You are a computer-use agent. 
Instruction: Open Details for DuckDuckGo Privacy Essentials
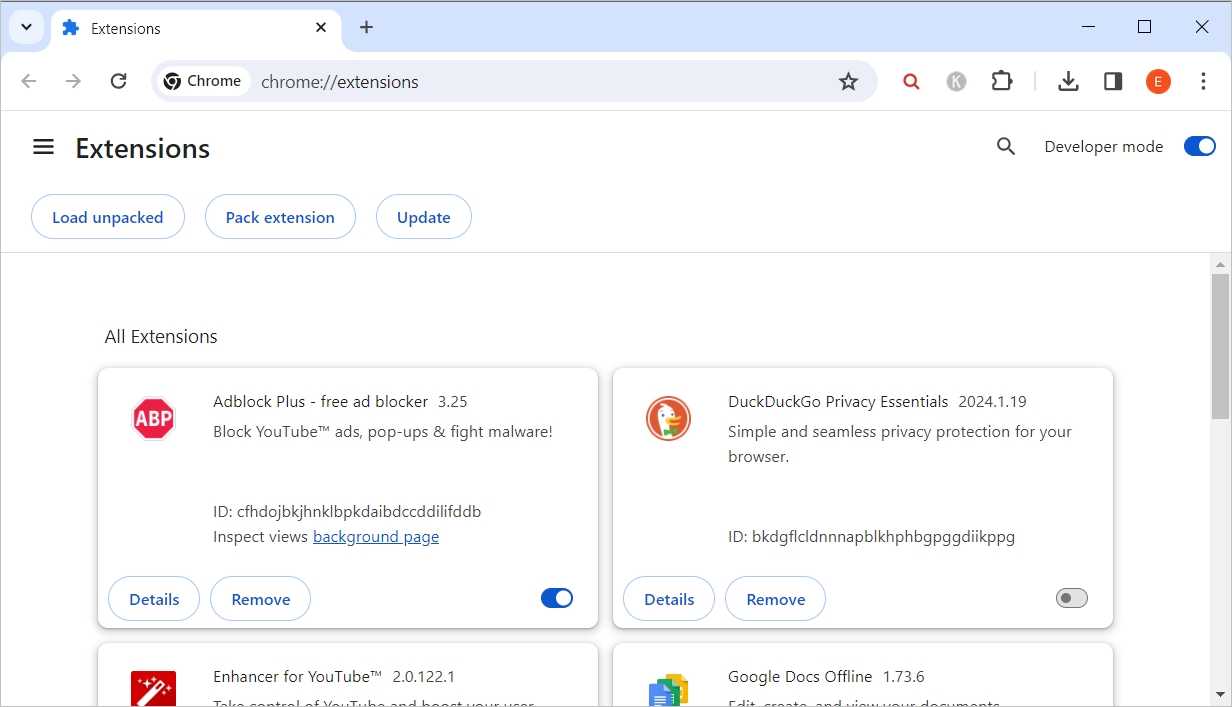click(669, 599)
